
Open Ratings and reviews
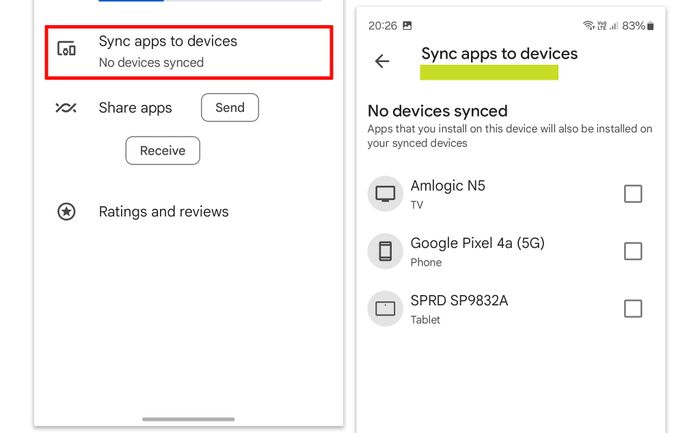coord(163,212)
